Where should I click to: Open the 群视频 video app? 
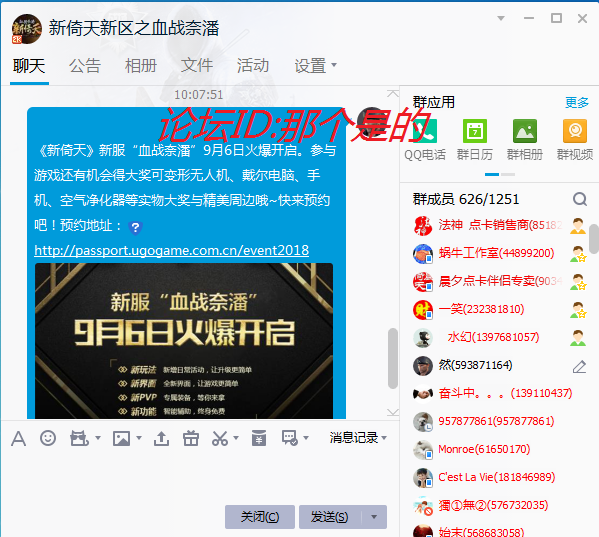point(575,139)
